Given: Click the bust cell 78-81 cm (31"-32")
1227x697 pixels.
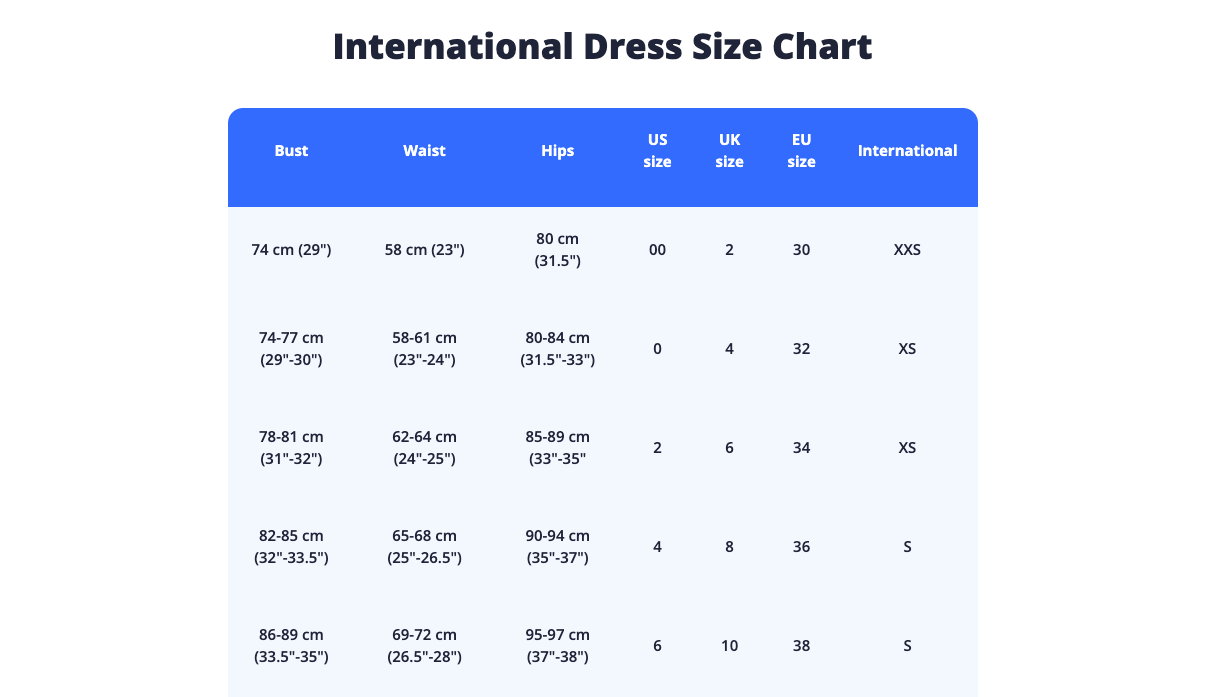Looking at the screenshot, I should [291, 448].
